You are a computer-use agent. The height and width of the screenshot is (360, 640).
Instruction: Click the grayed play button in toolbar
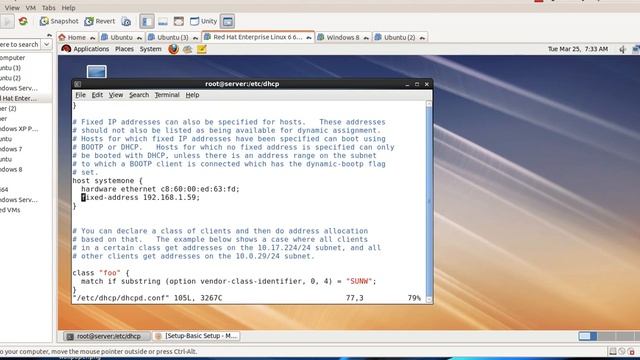click(x=7, y=21)
